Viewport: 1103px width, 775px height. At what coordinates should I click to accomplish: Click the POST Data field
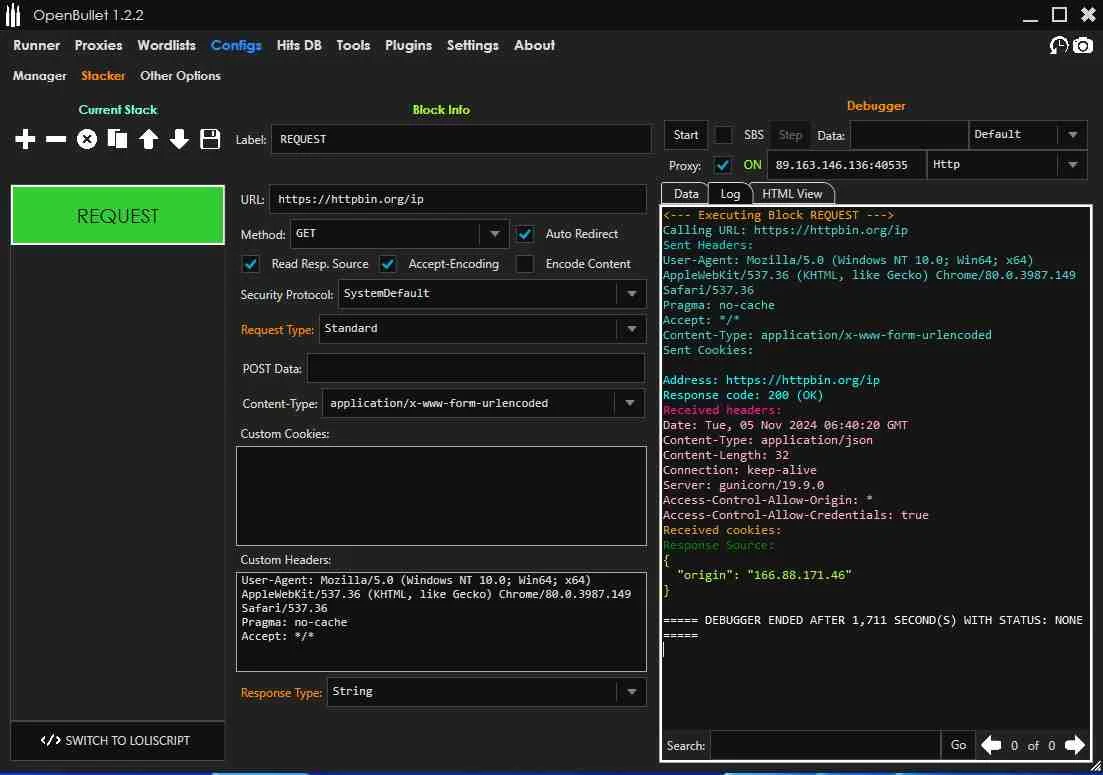pos(476,369)
